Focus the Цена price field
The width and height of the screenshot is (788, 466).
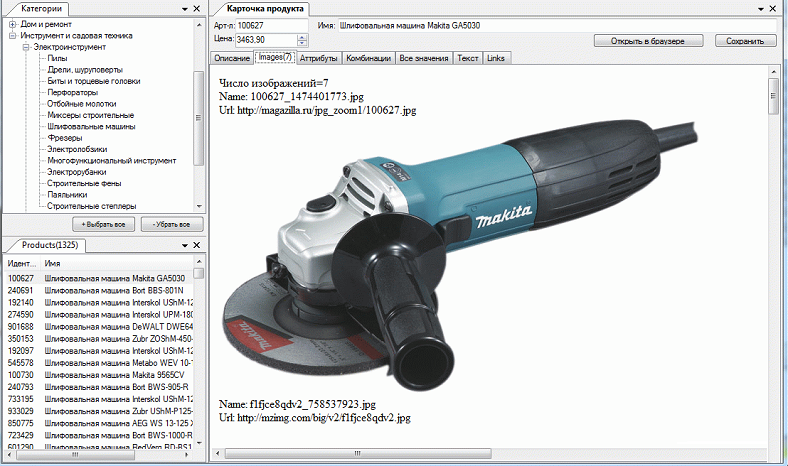(x=266, y=40)
